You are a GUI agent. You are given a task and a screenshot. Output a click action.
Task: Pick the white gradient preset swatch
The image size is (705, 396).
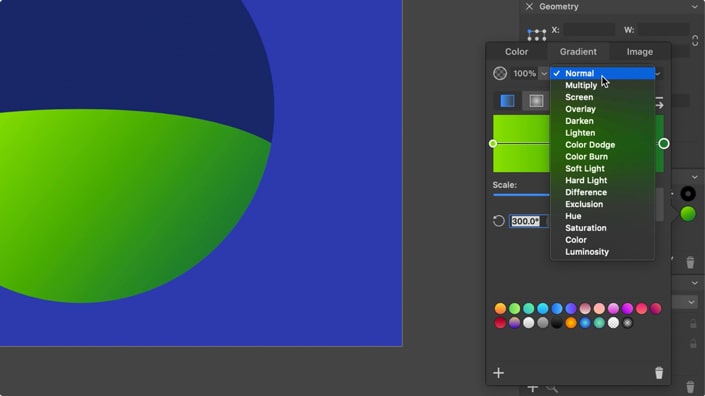[529, 323]
